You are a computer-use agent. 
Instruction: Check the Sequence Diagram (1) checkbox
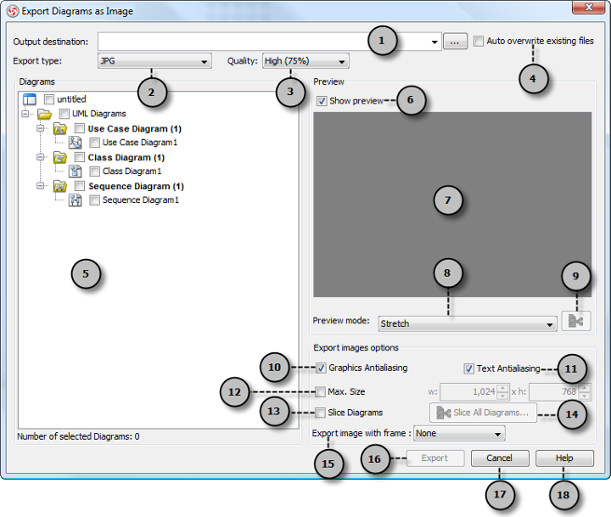pos(79,186)
